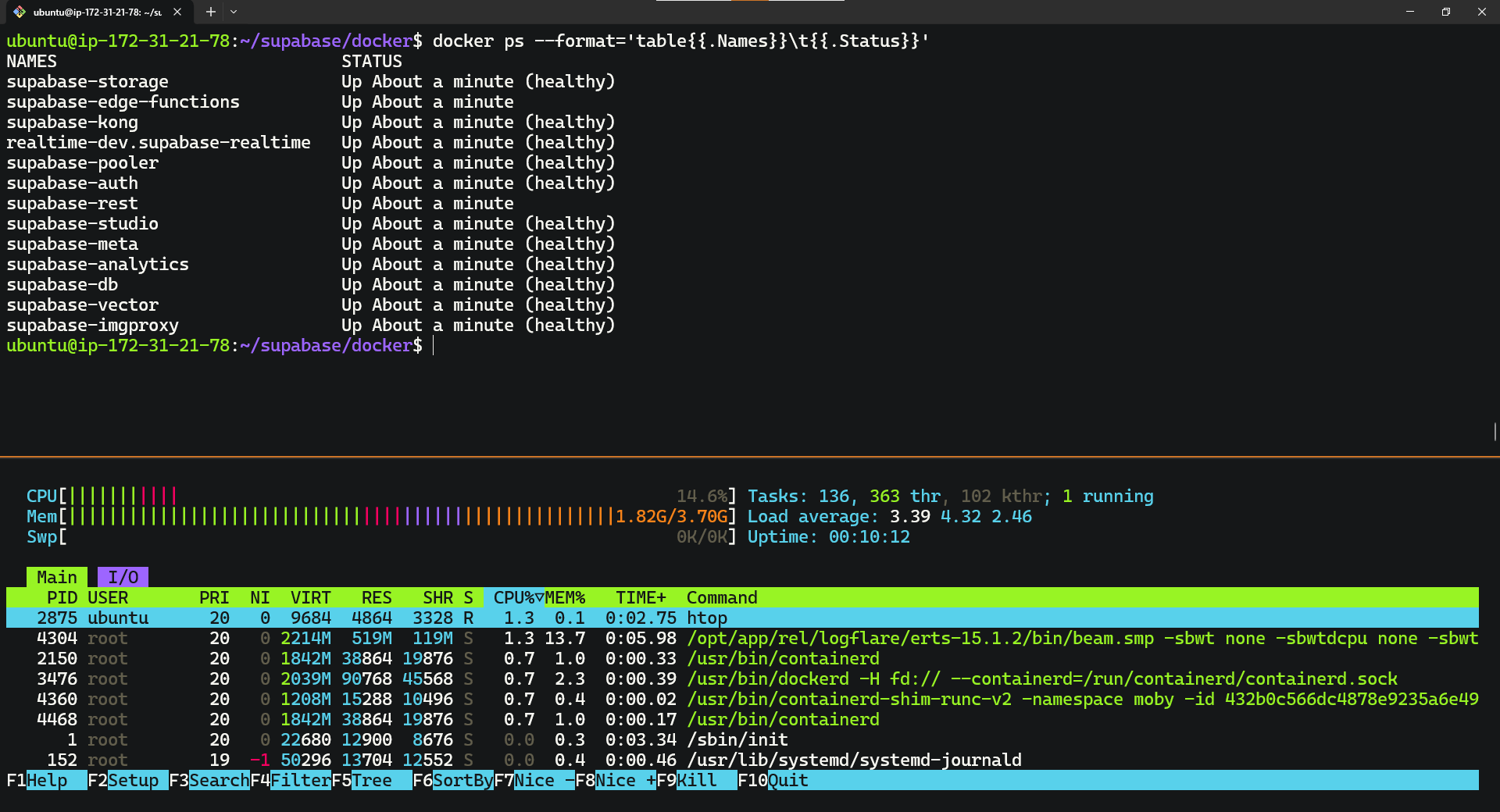Select the htop process row 2875
1500x812 pixels.
[742, 618]
